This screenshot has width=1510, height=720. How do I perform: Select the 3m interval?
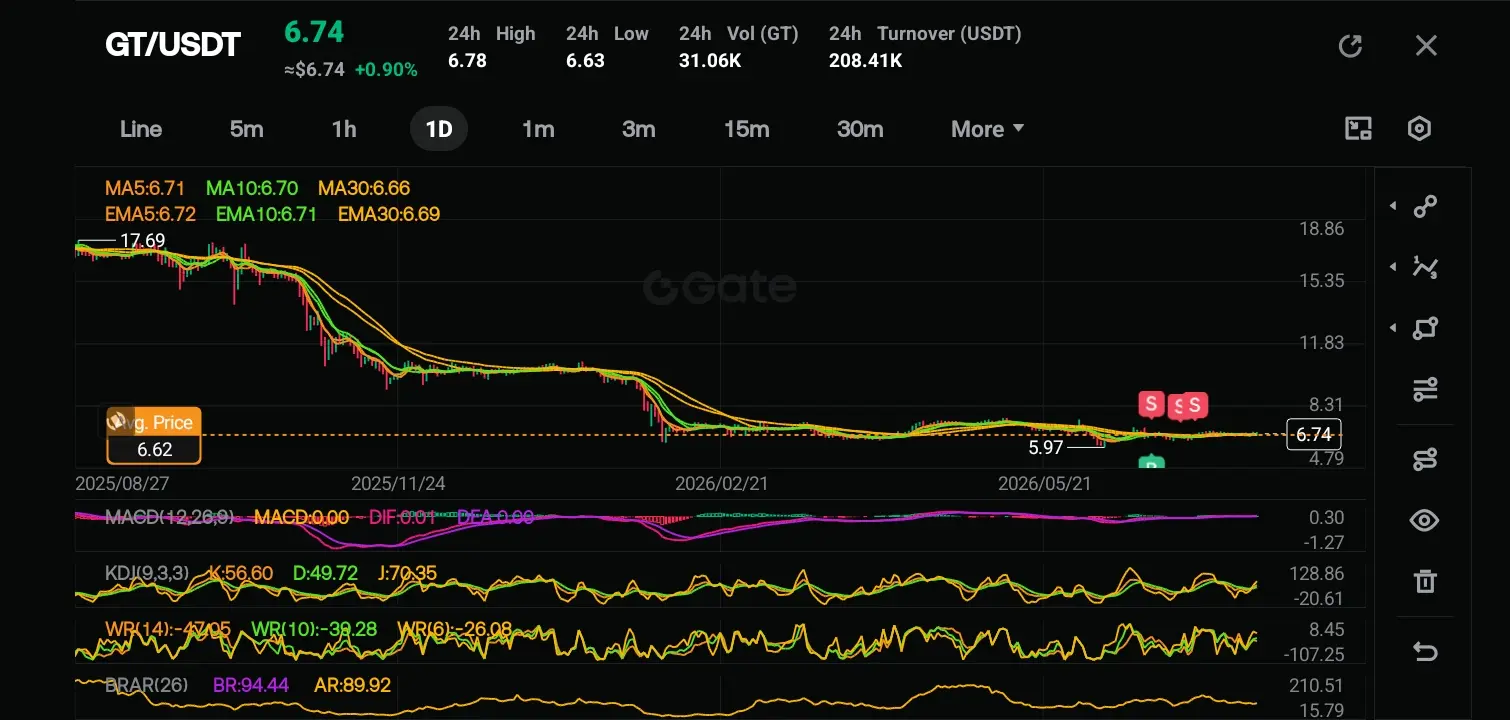[638, 129]
